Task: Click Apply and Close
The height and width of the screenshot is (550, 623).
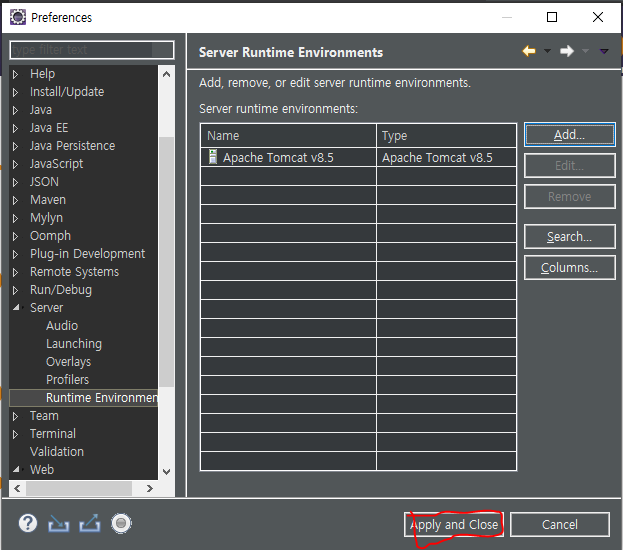Action: point(454,525)
